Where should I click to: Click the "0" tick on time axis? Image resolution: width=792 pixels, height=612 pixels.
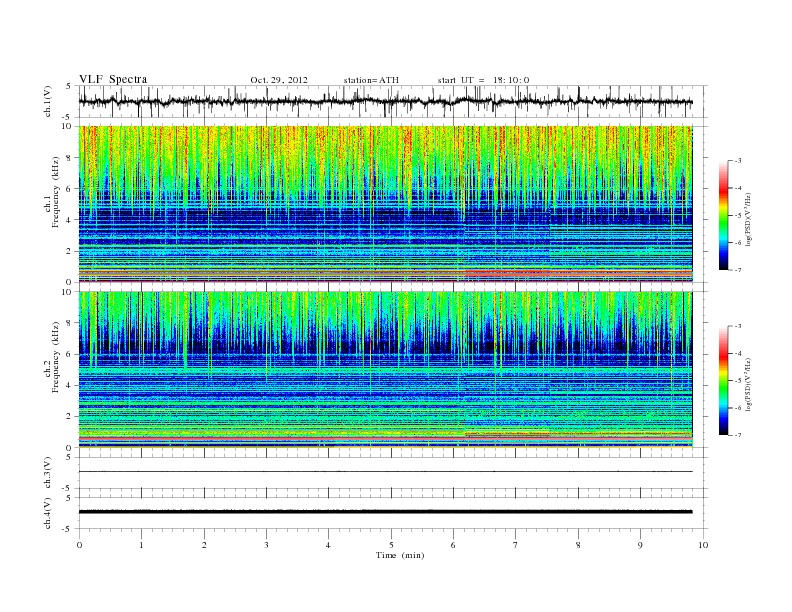79,545
